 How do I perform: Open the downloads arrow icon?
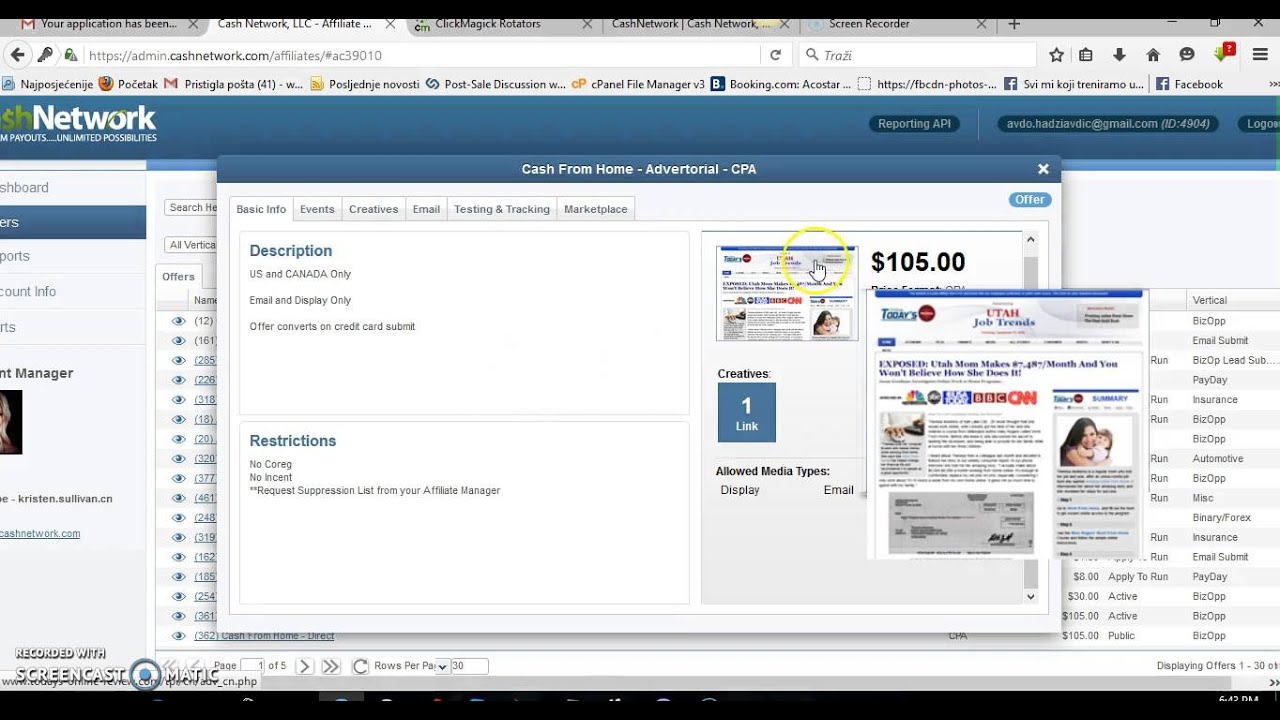point(1119,55)
